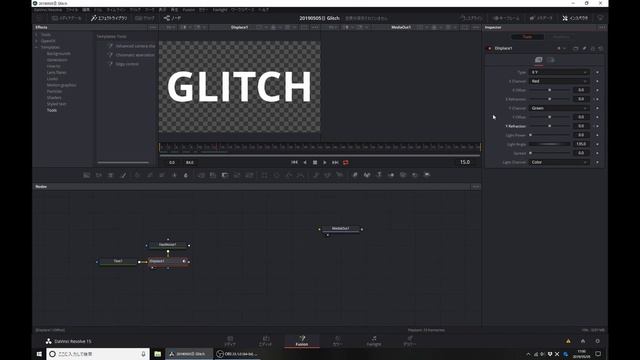
Task: Toggle keyframe for Y Offset
Action: pos(597,117)
